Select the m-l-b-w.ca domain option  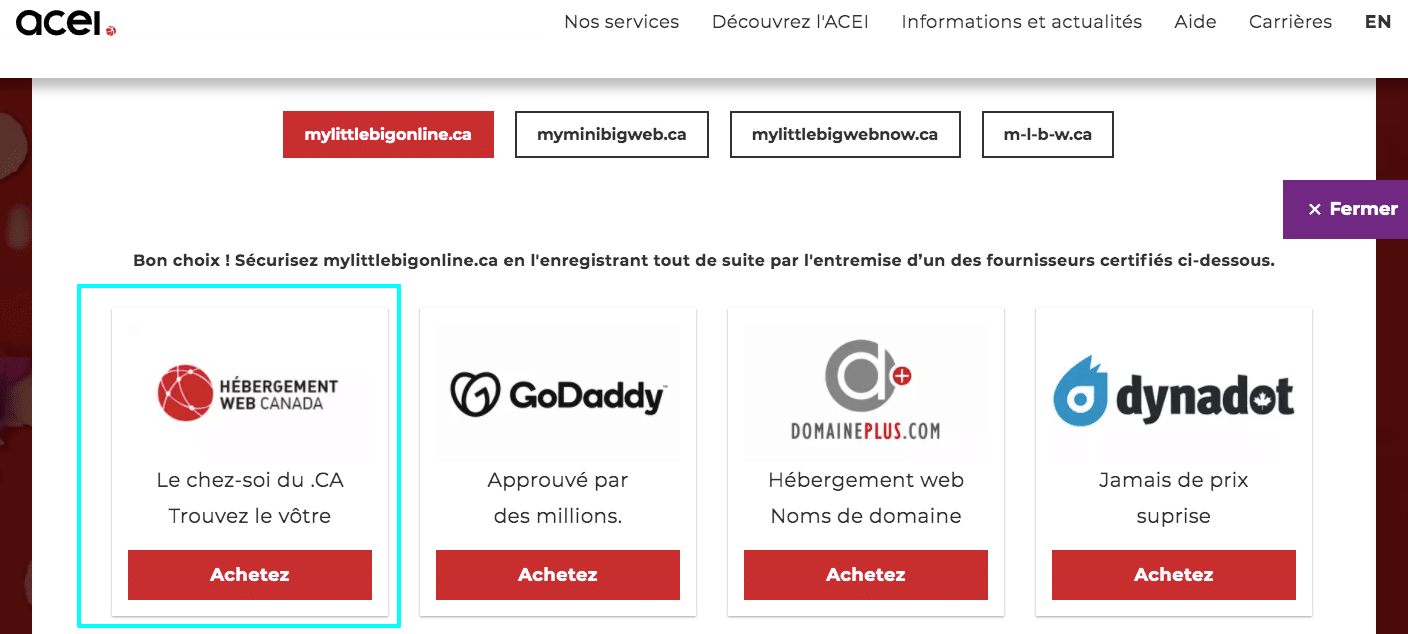(x=1047, y=134)
